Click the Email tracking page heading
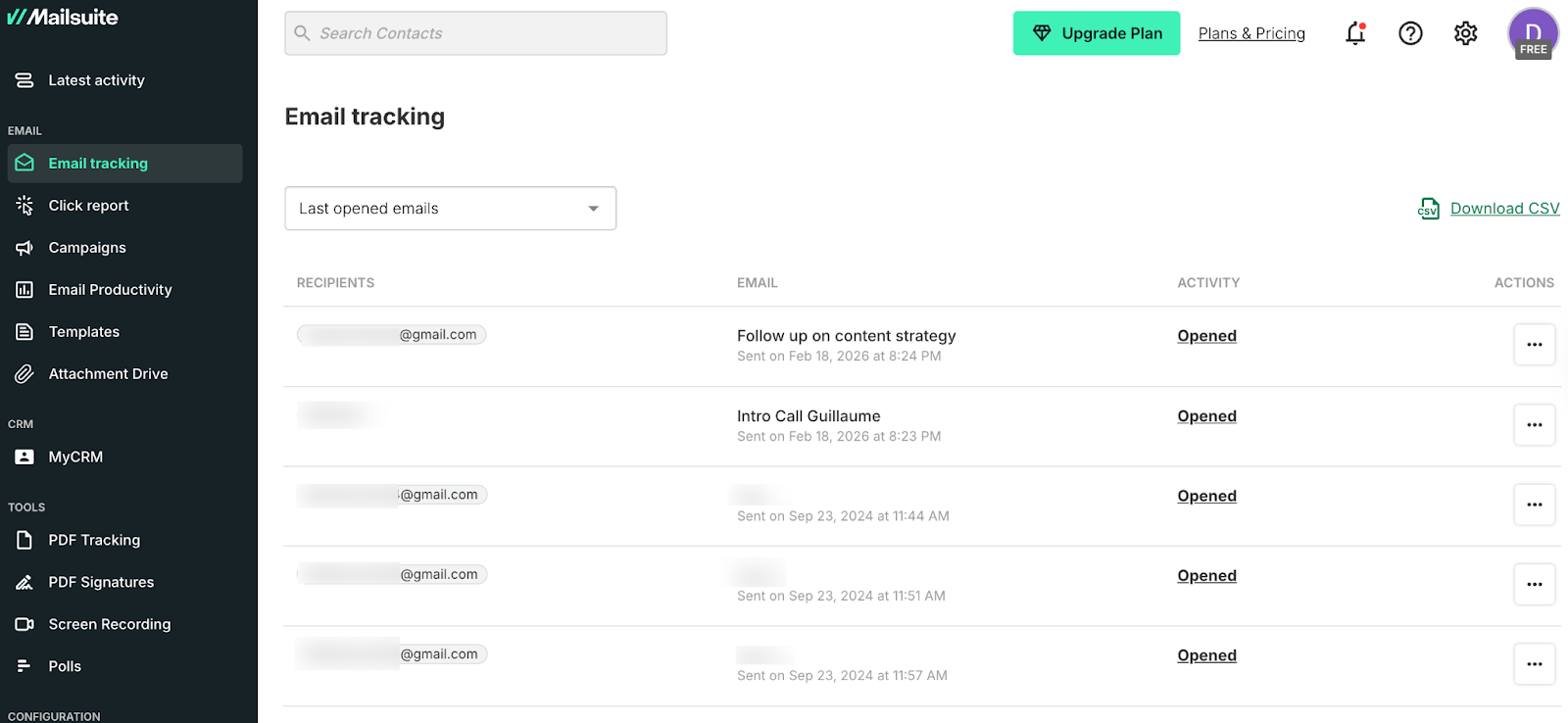The height and width of the screenshot is (723, 1568). click(x=365, y=117)
